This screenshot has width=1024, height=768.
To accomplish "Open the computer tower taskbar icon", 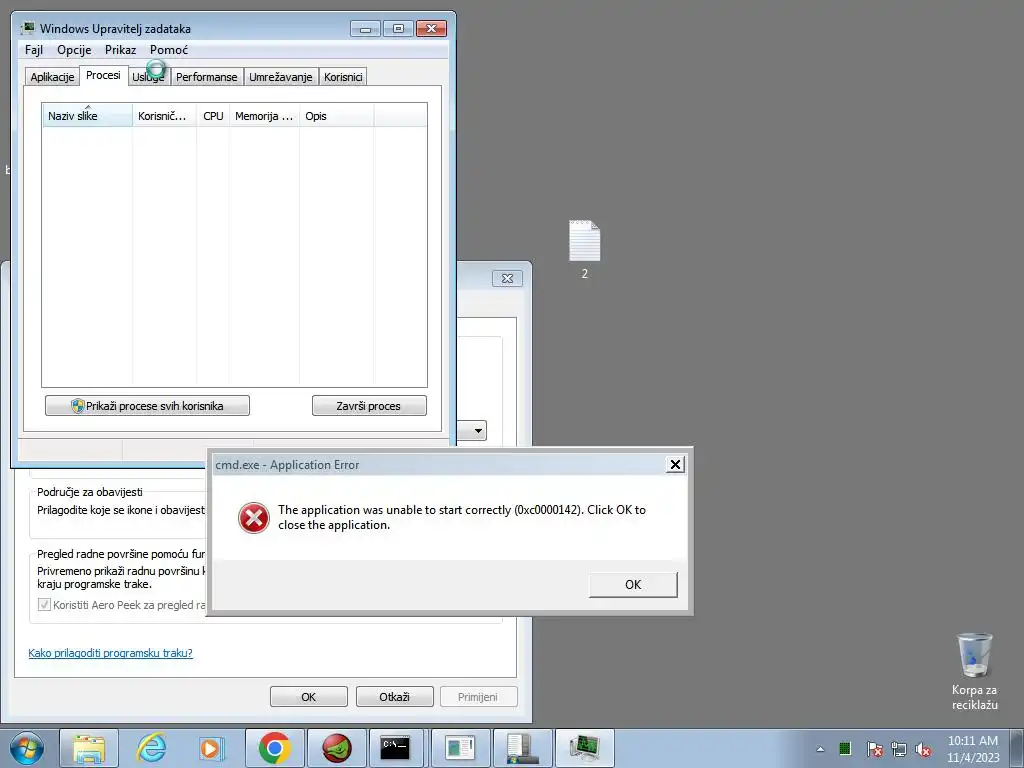I will coord(522,748).
